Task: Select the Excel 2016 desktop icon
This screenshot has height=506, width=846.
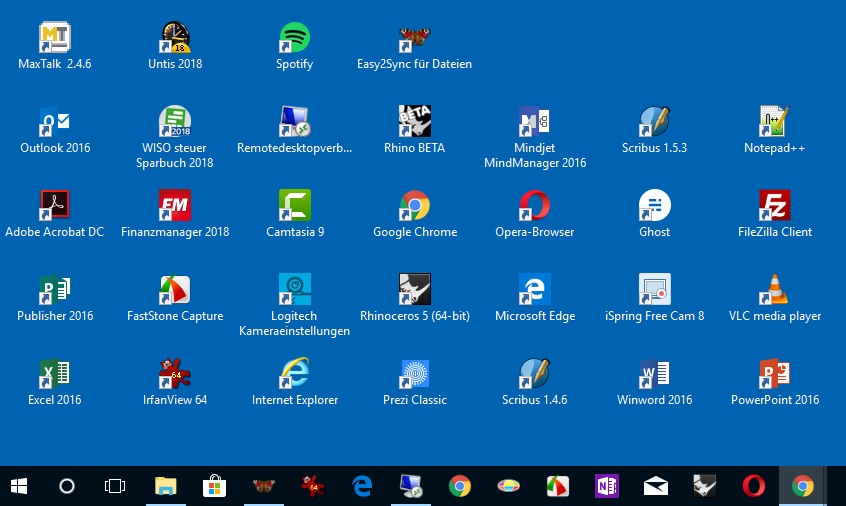Action: 54,374
